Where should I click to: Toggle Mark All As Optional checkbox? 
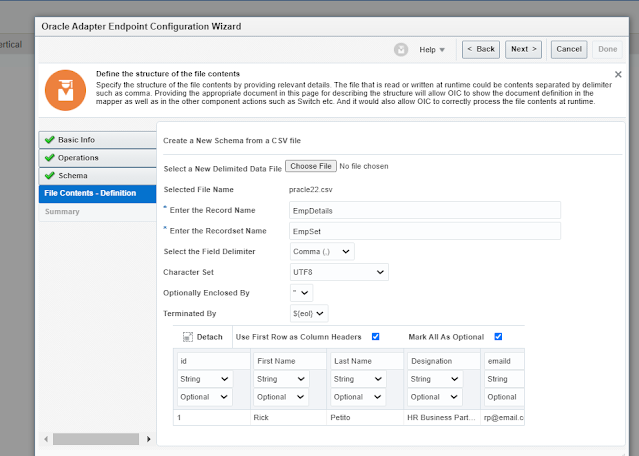pyautogui.click(x=498, y=337)
